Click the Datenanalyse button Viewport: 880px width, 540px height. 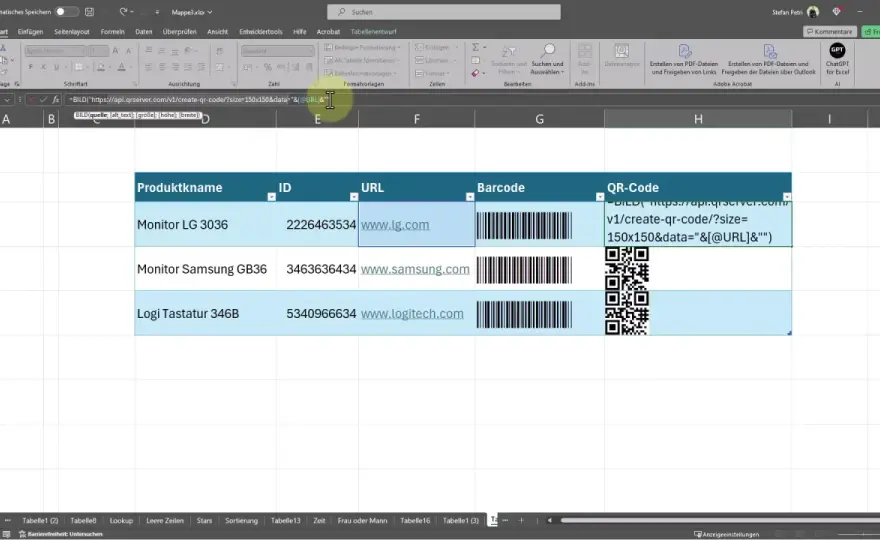[622, 56]
